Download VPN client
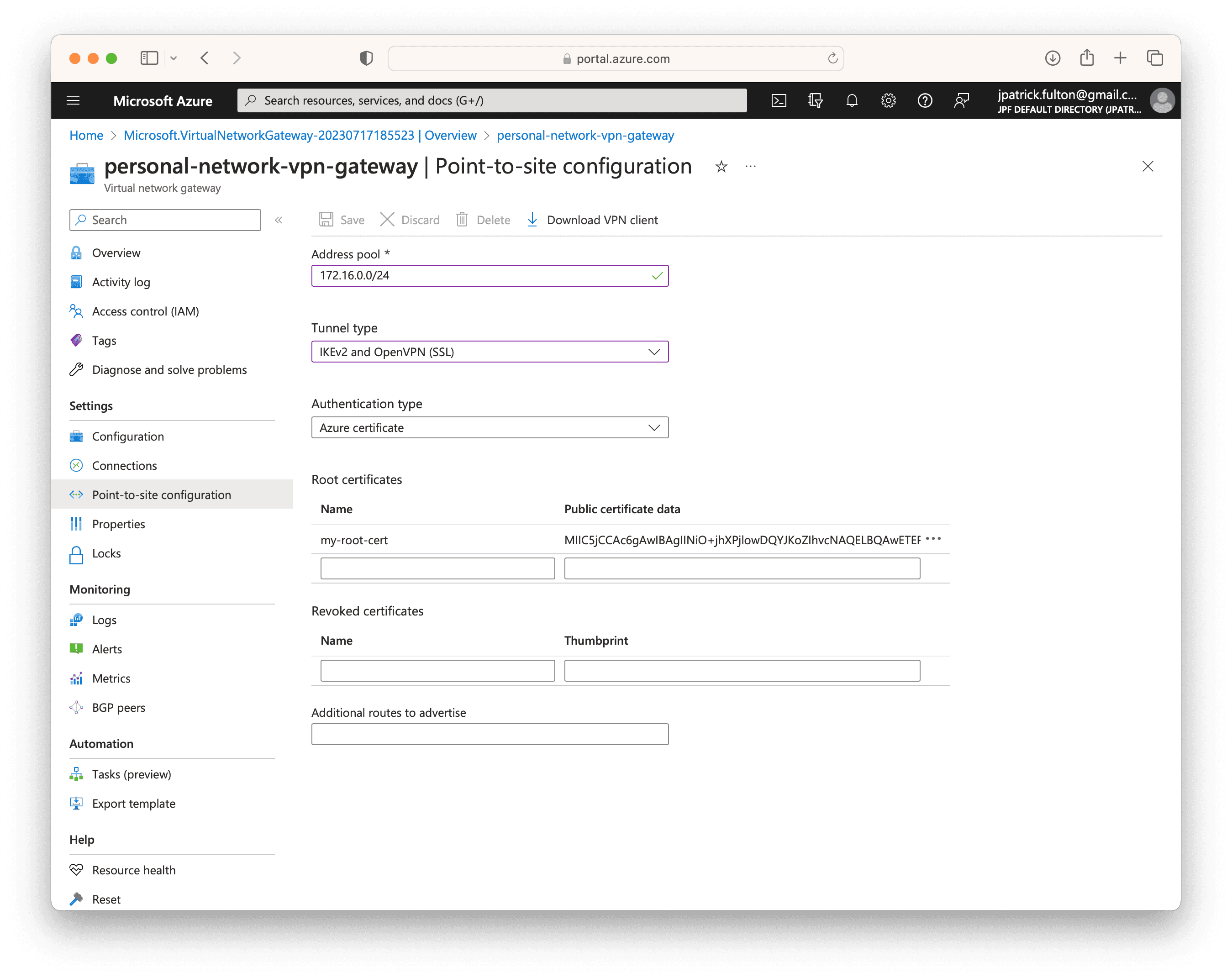1232x978 pixels. click(592, 220)
